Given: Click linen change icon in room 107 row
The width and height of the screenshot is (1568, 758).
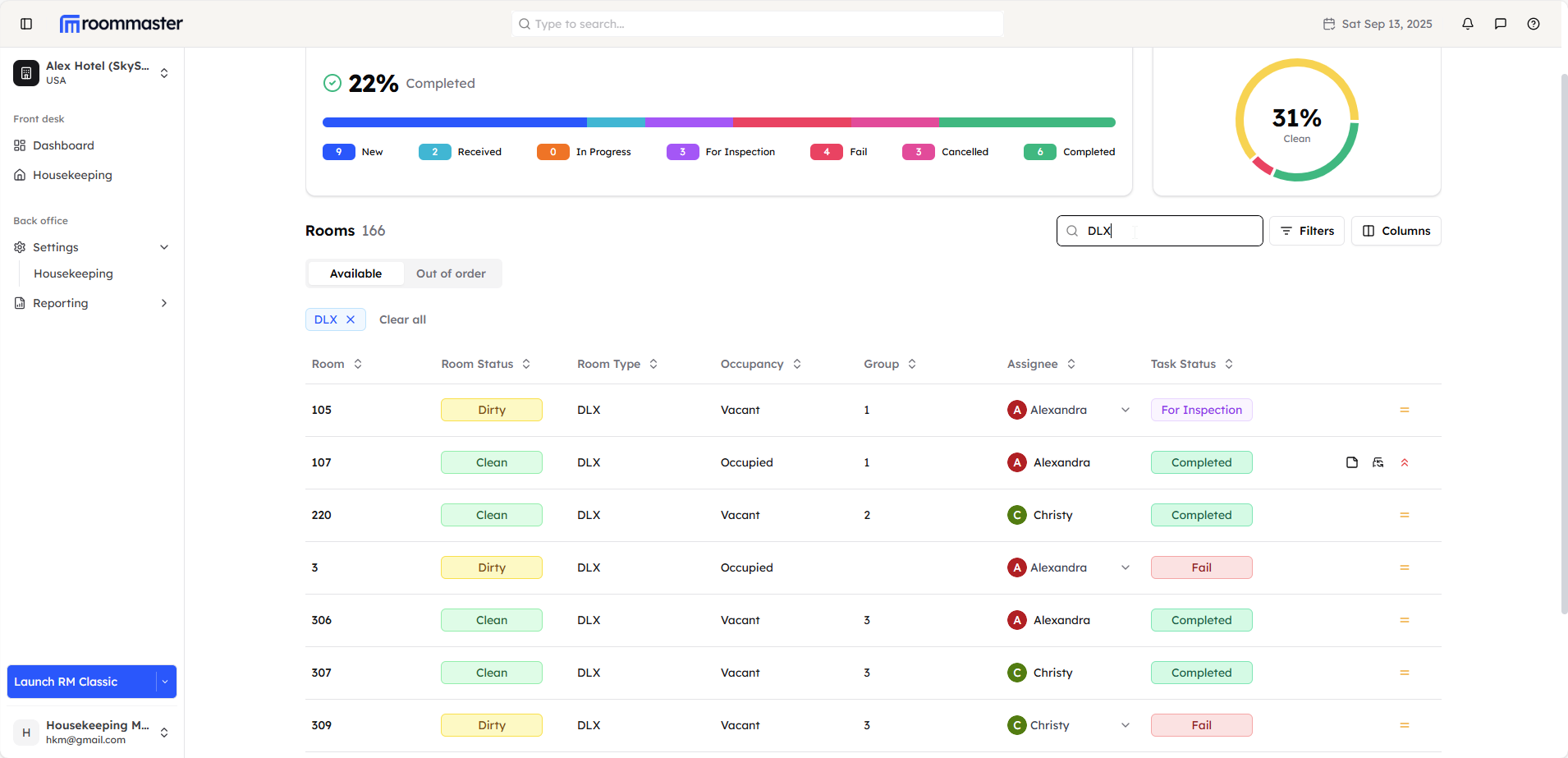Looking at the screenshot, I should pyautogui.click(x=1378, y=462).
